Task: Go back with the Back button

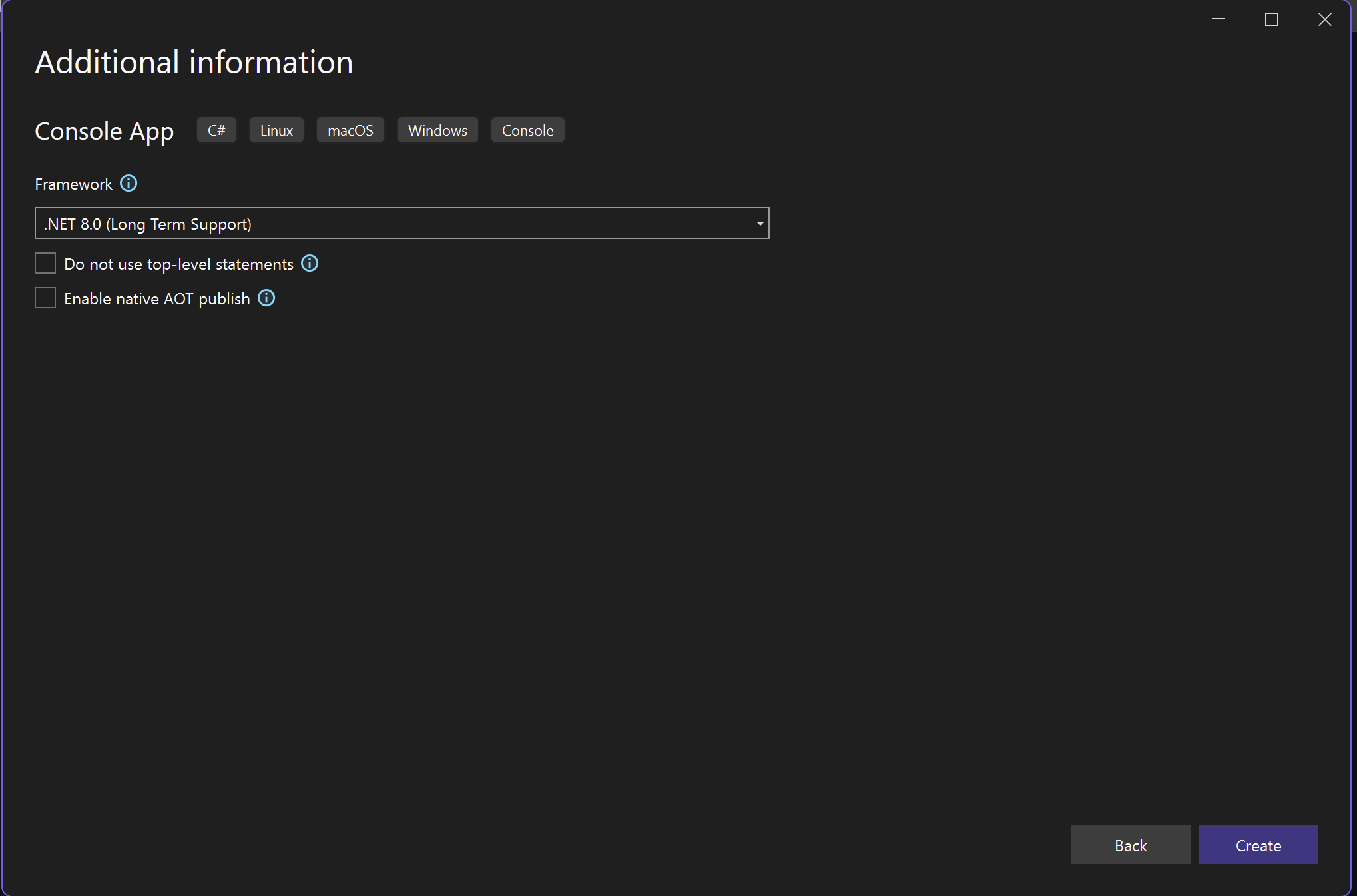Action: [1130, 845]
